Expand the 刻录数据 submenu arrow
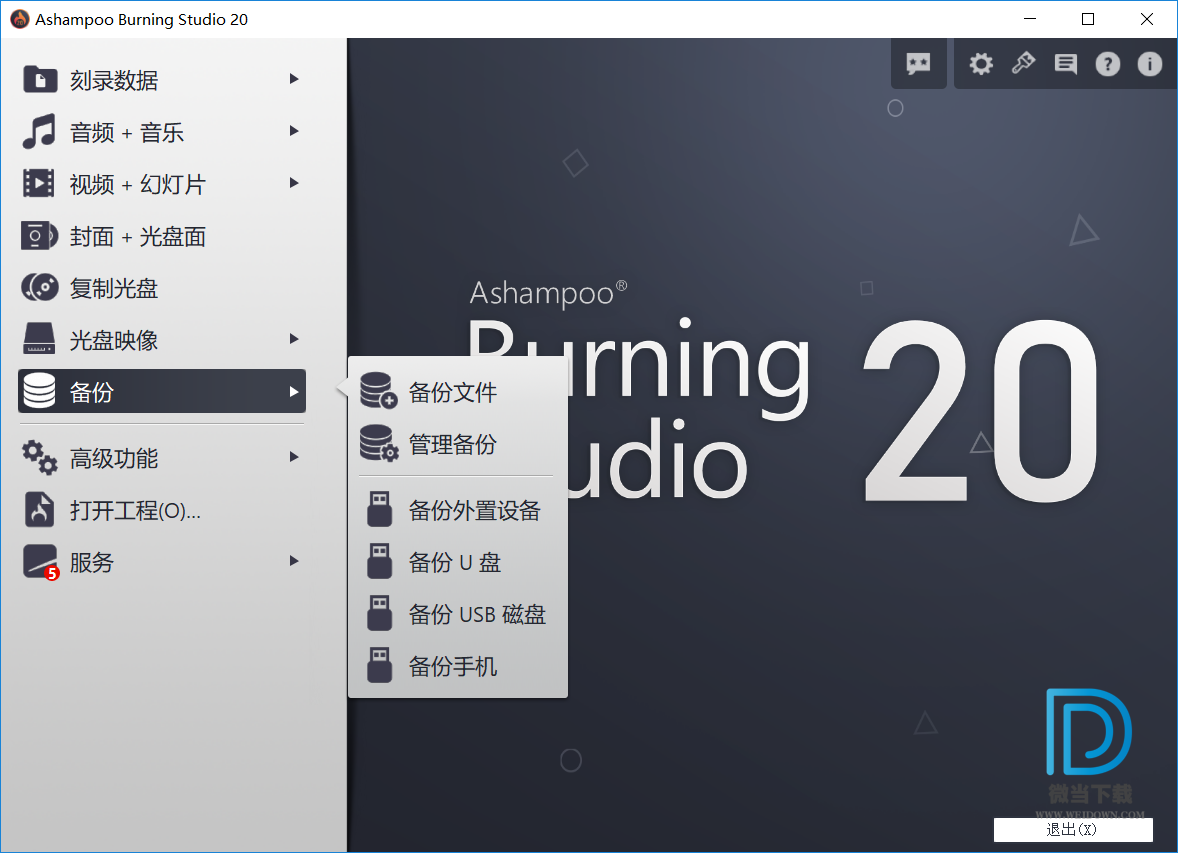Image resolution: width=1178 pixels, height=853 pixels. coord(294,79)
